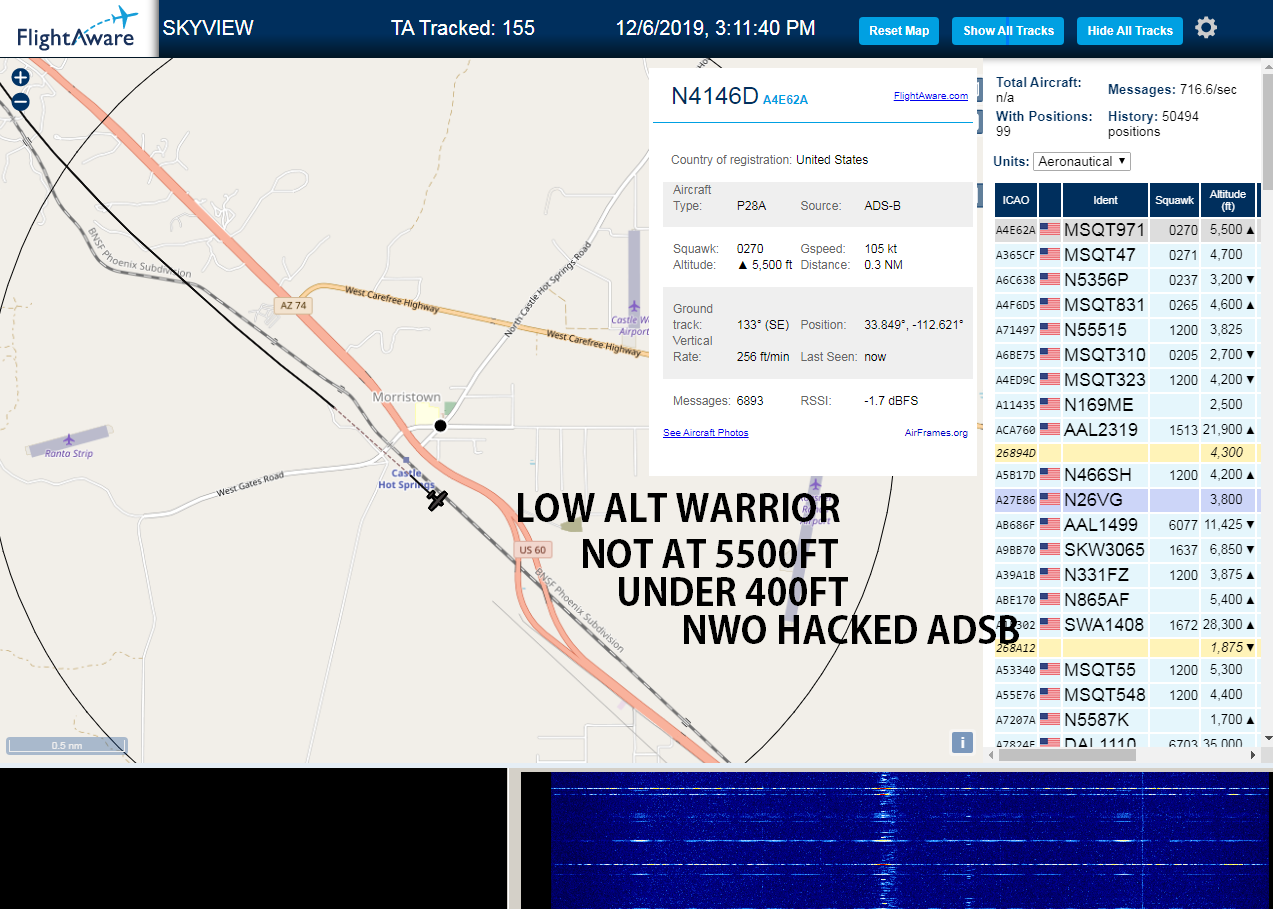Select the N865AF aircraft row
The width and height of the screenshot is (1273, 909).
pyautogui.click(x=1126, y=600)
